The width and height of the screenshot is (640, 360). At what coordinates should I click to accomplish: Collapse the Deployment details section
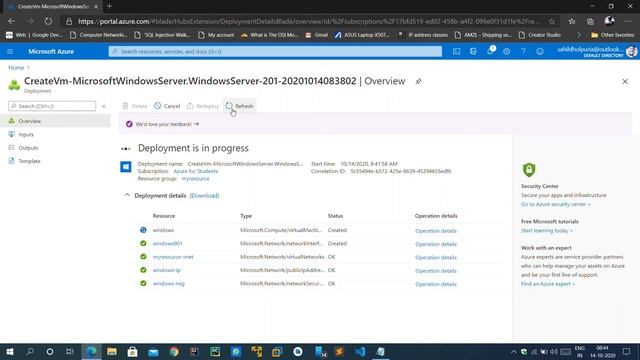(127, 196)
